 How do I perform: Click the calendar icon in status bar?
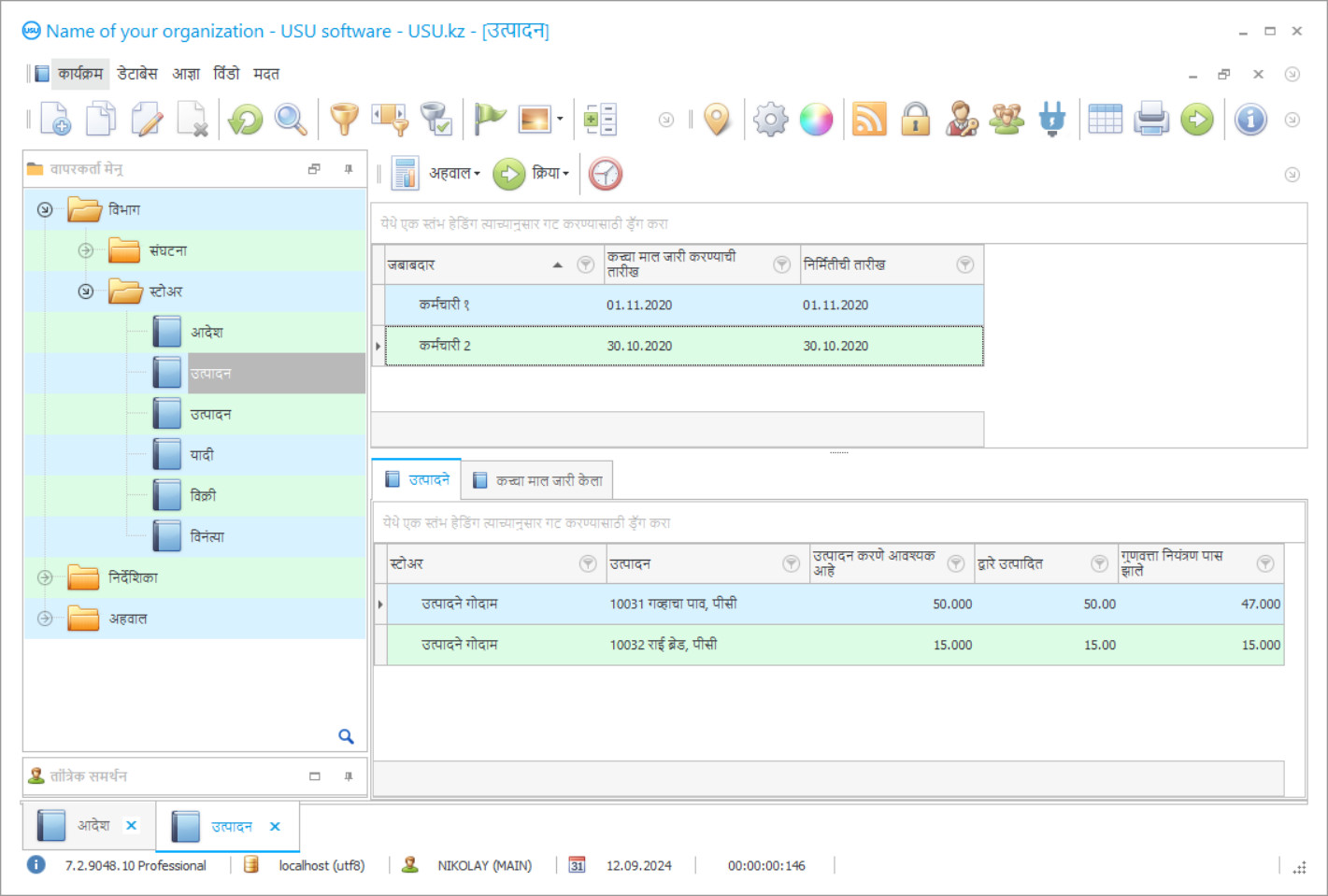pos(577,865)
